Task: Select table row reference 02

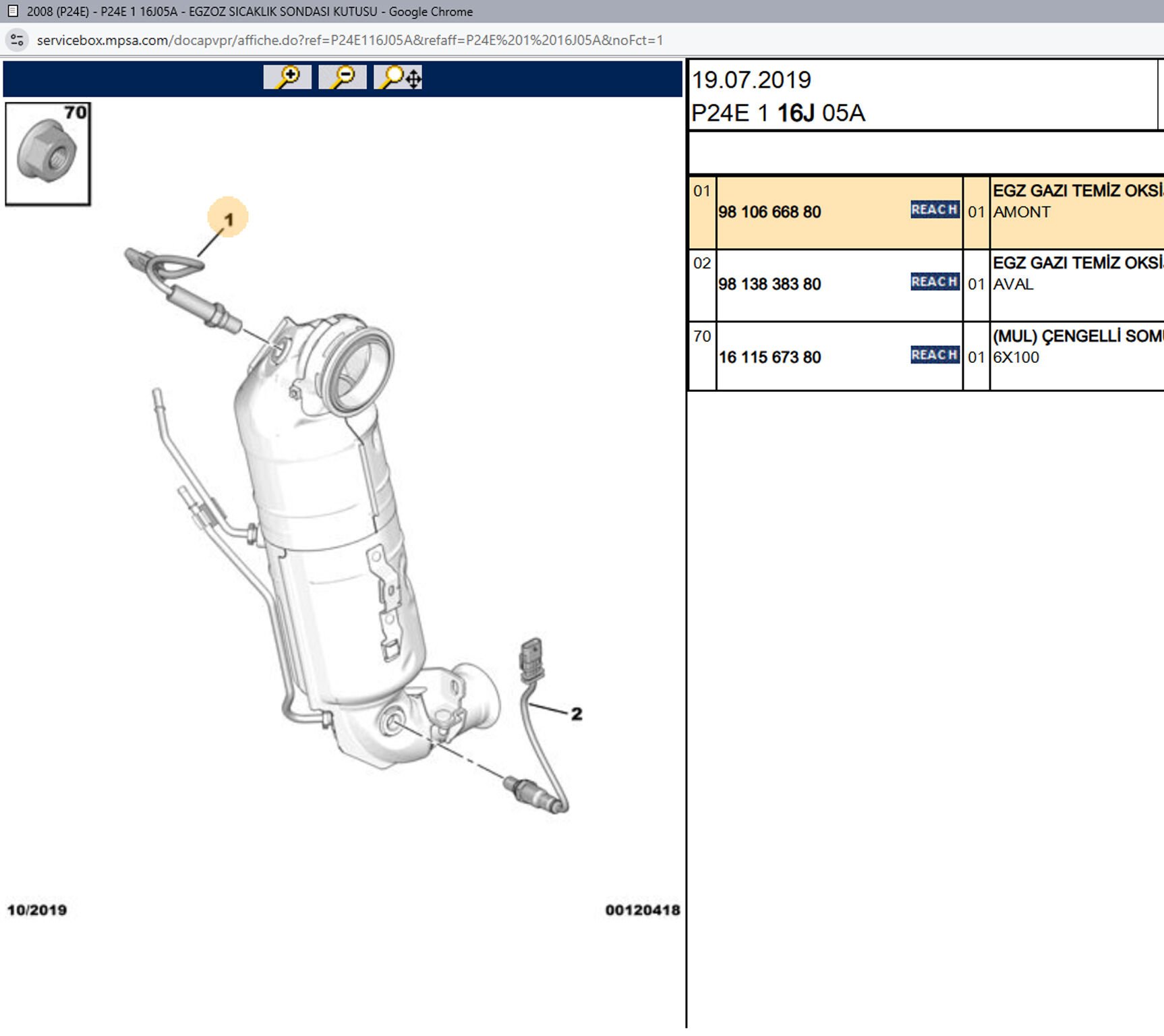Action: [x=702, y=264]
